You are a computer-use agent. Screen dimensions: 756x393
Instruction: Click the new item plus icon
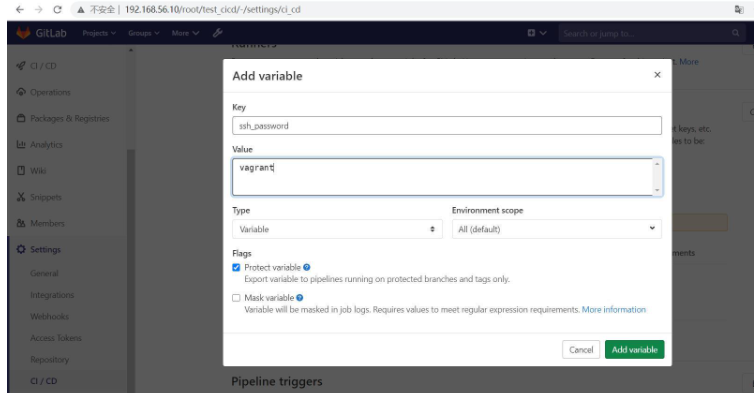click(531, 33)
